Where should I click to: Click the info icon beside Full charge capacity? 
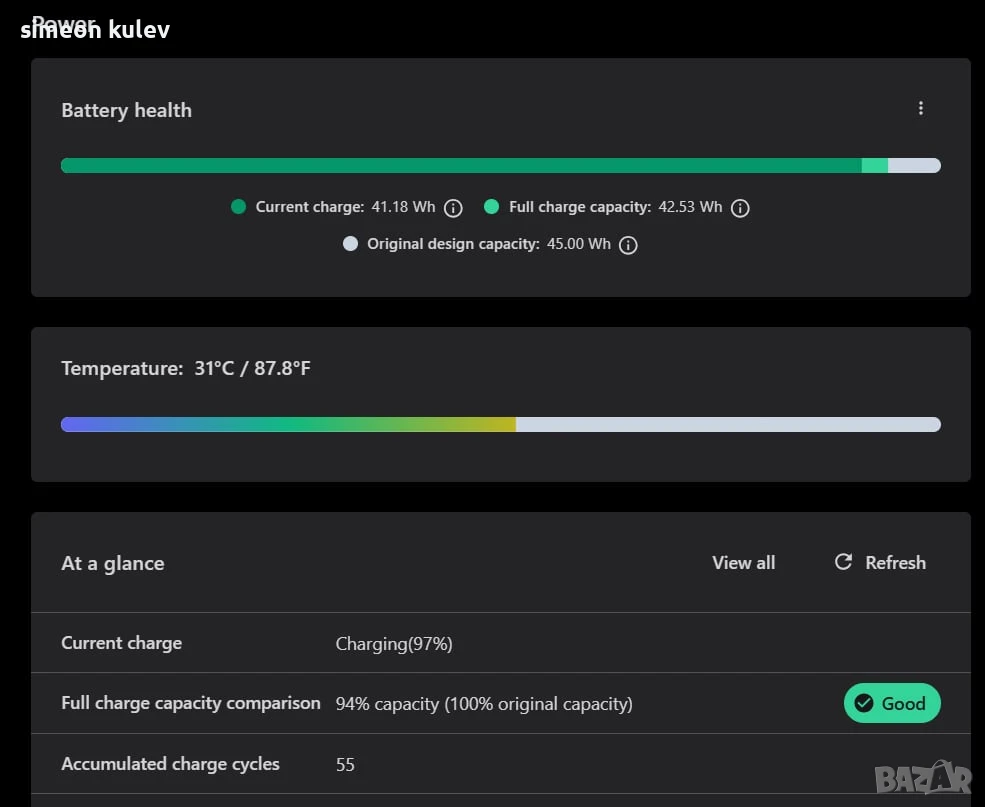pyautogui.click(x=740, y=208)
